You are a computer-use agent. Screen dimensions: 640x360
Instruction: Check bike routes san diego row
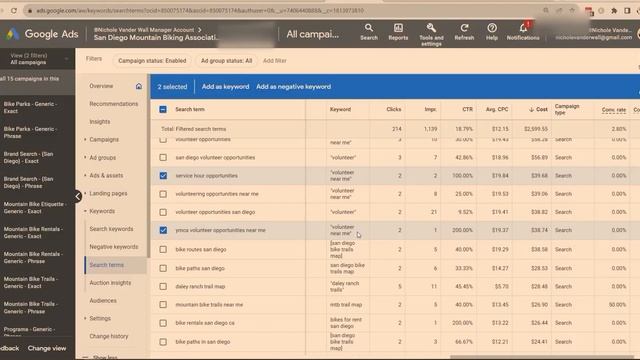pos(163,249)
